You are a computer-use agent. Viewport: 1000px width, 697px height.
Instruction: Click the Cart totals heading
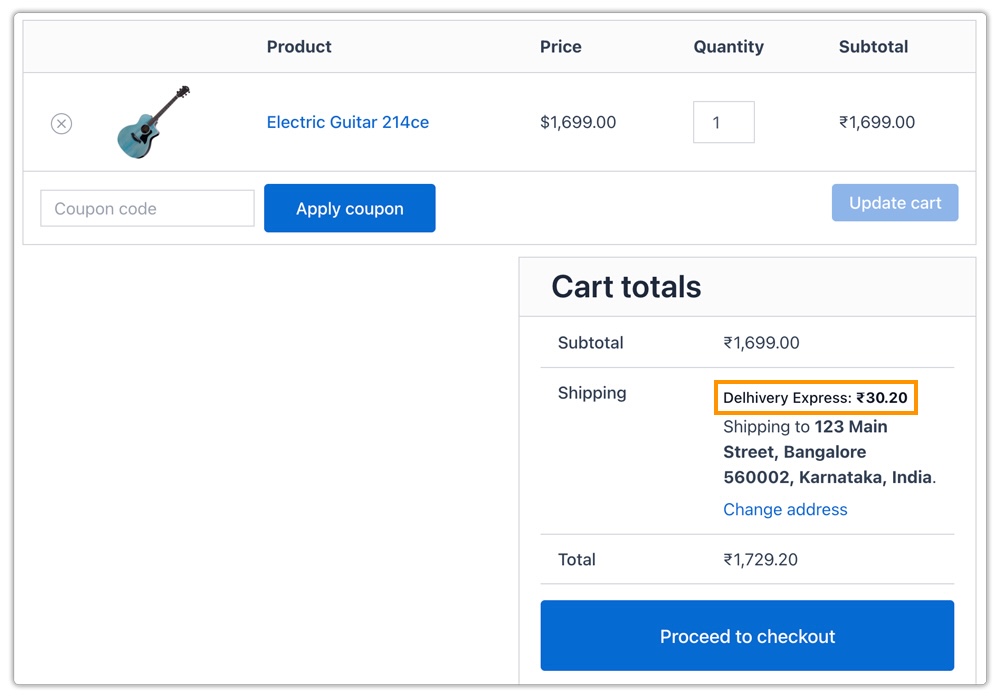pos(624,286)
